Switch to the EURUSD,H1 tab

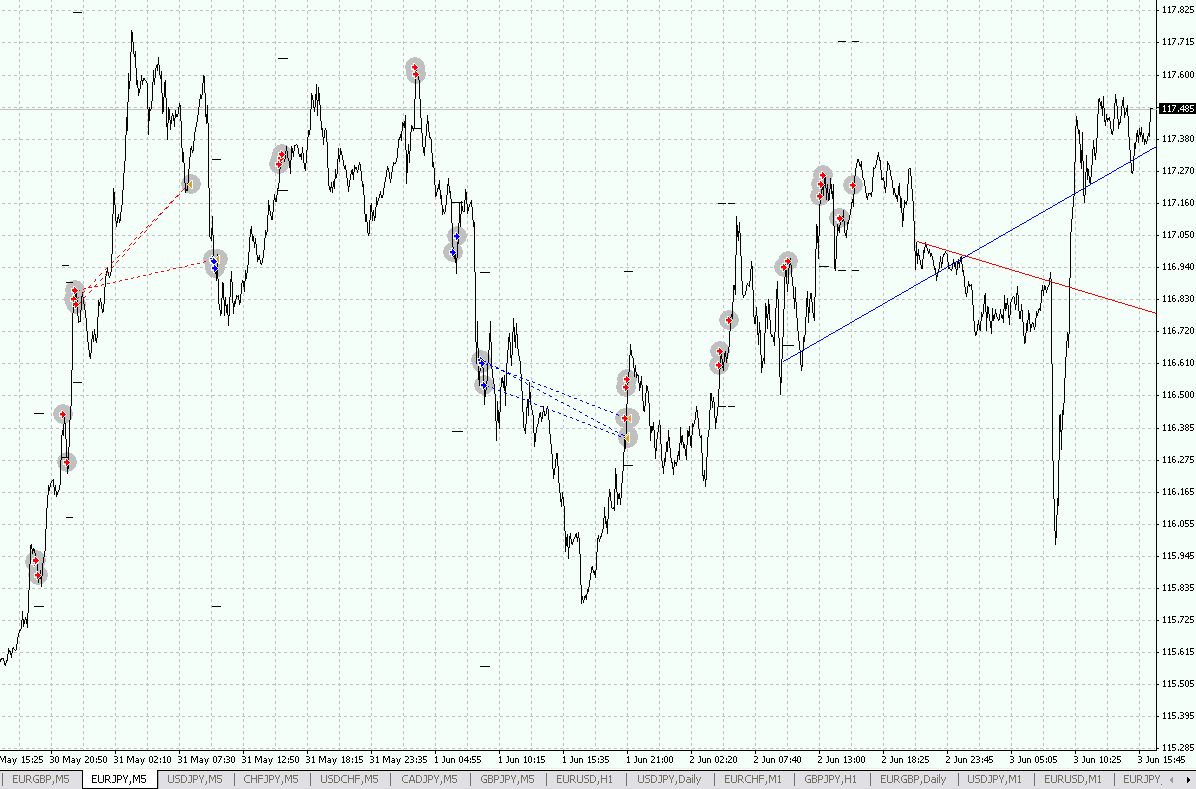584,779
